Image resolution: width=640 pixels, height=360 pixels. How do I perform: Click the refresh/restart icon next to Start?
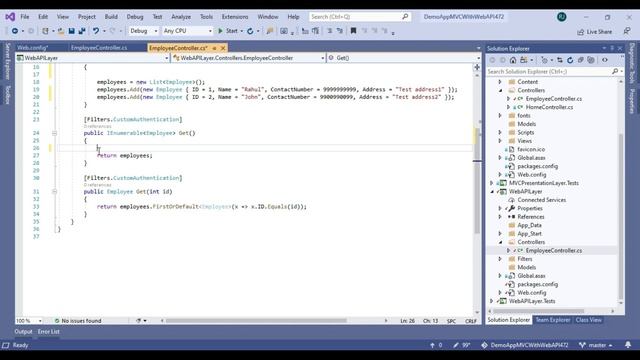tap(250, 31)
